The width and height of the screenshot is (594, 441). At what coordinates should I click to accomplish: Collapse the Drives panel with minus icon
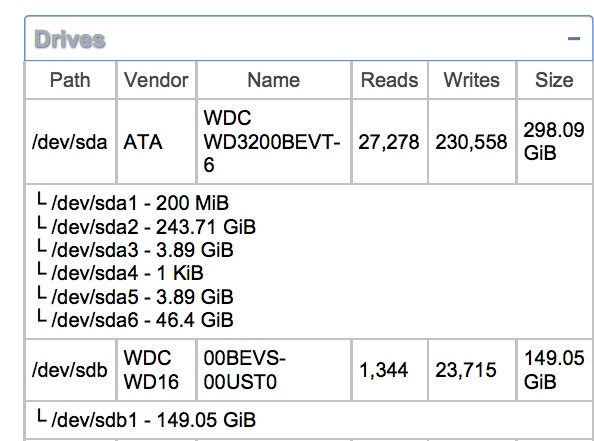click(574, 38)
